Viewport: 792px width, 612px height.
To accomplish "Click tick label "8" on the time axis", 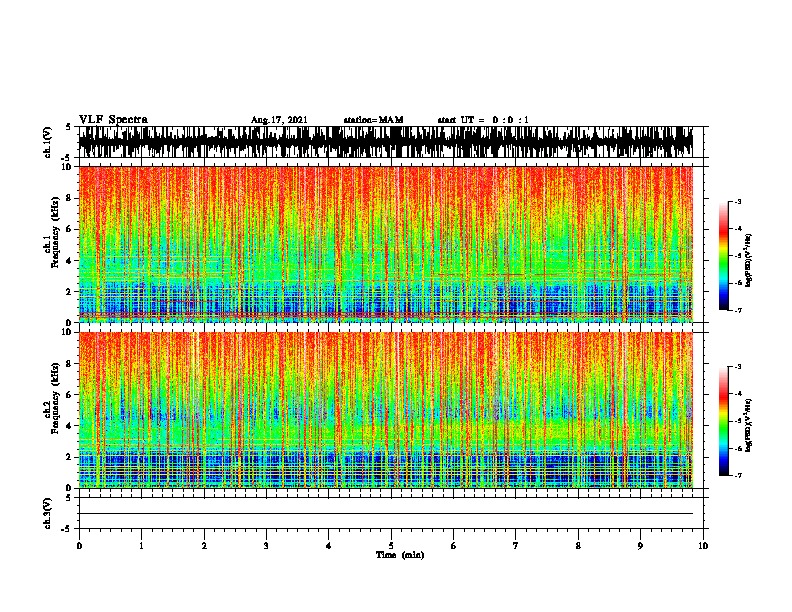I will click(x=578, y=546).
